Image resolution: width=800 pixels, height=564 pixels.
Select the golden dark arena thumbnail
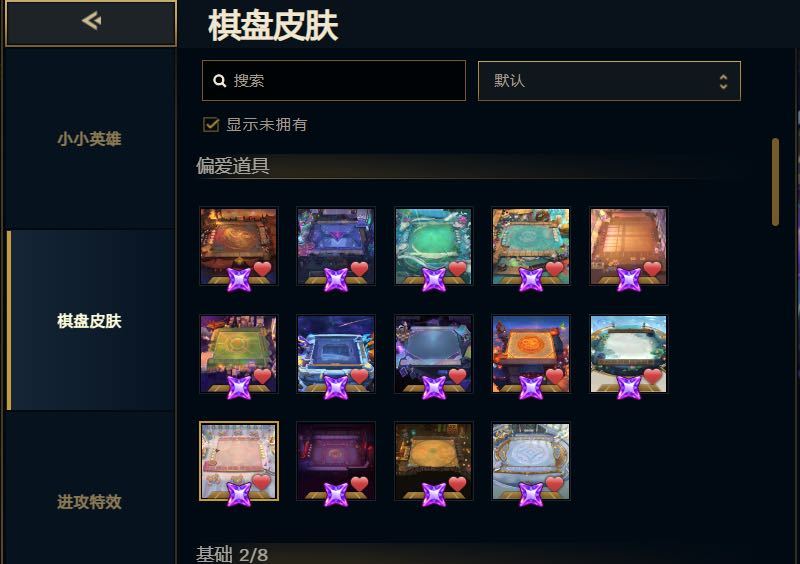point(434,461)
